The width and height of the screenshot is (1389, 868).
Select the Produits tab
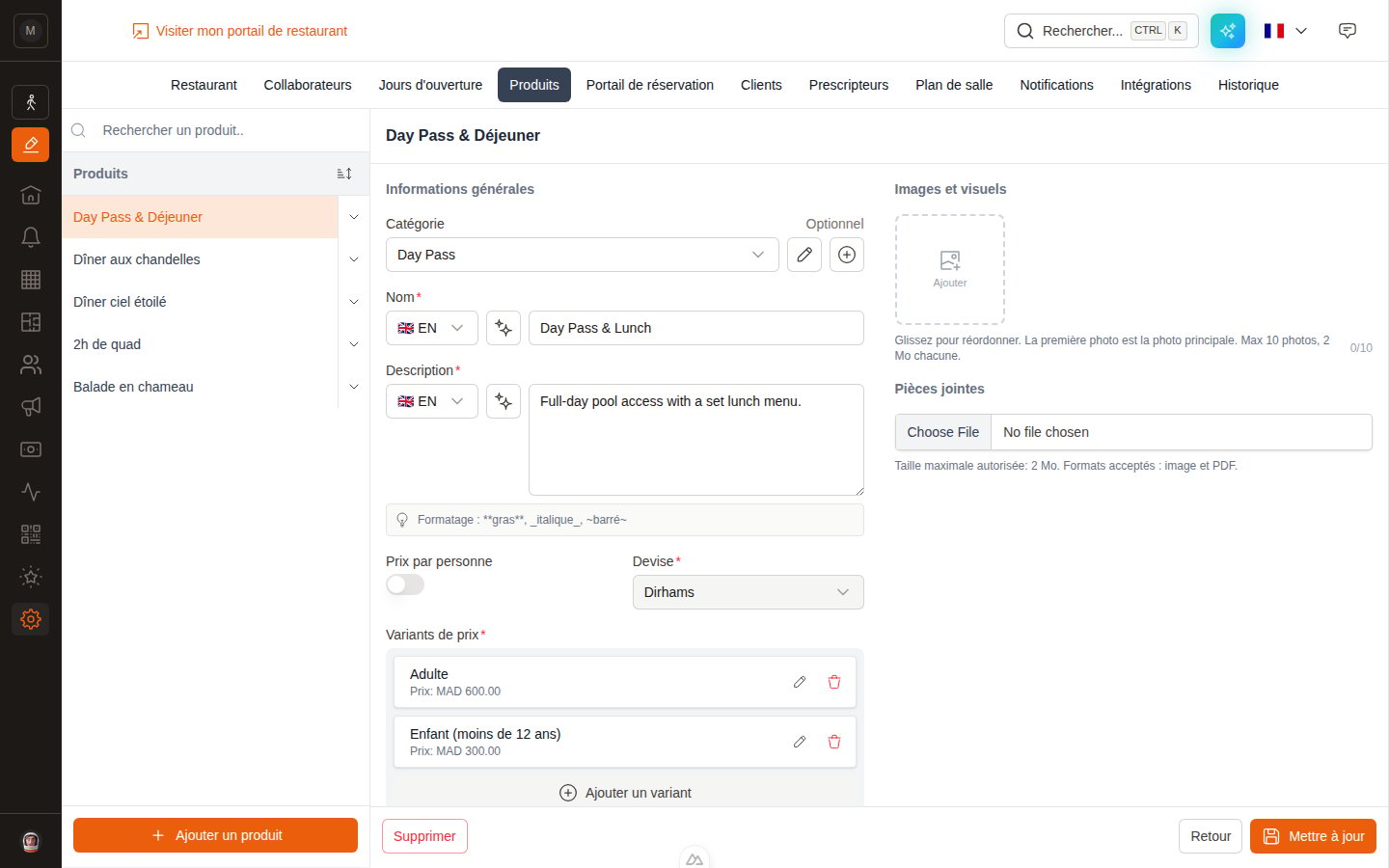(x=534, y=85)
